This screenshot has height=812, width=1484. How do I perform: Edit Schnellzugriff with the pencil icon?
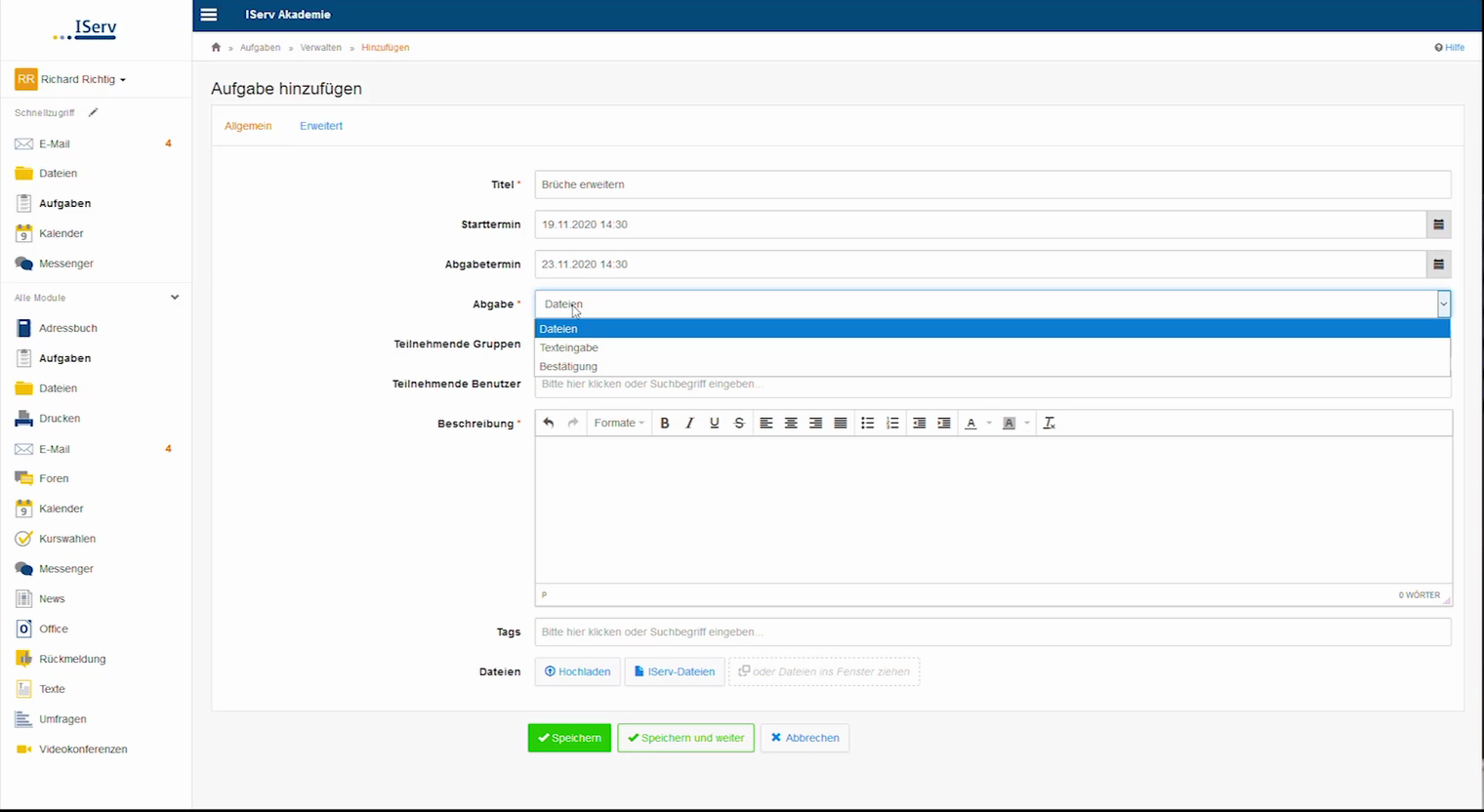(x=94, y=112)
